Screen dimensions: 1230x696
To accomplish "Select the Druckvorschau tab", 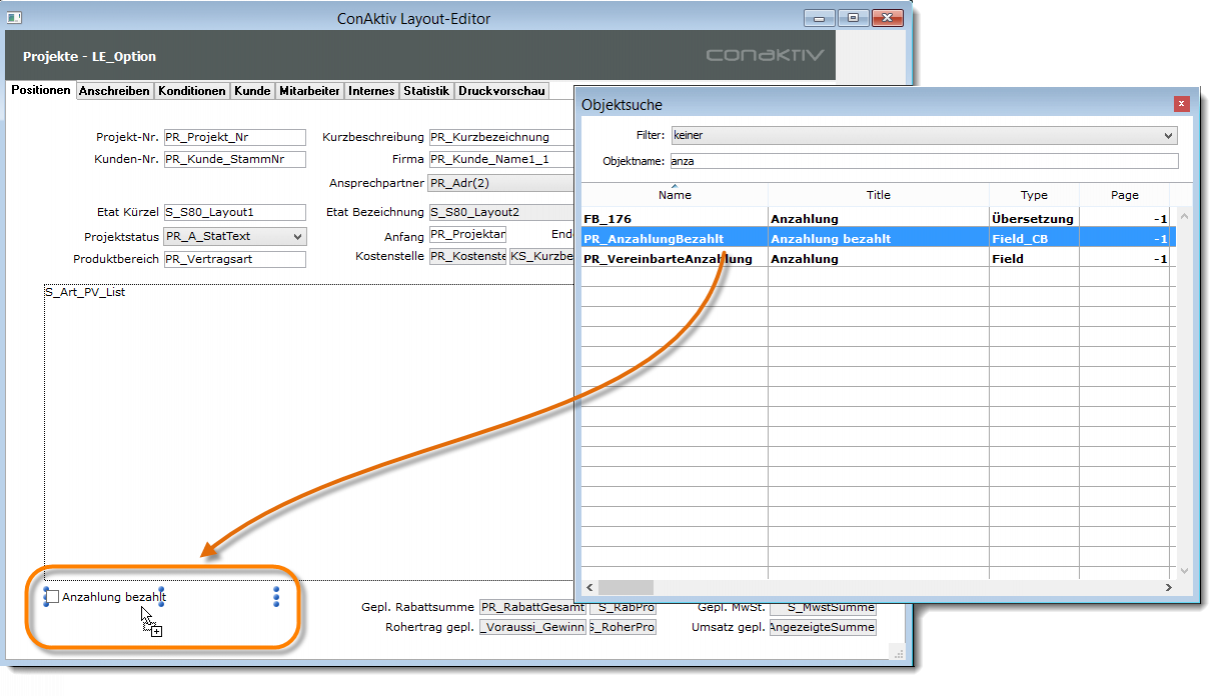I will point(502,91).
